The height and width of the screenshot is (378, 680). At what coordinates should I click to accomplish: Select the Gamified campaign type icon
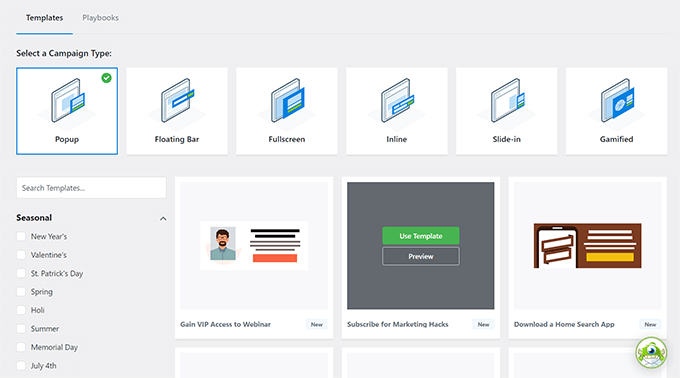[x=617, y=101]
